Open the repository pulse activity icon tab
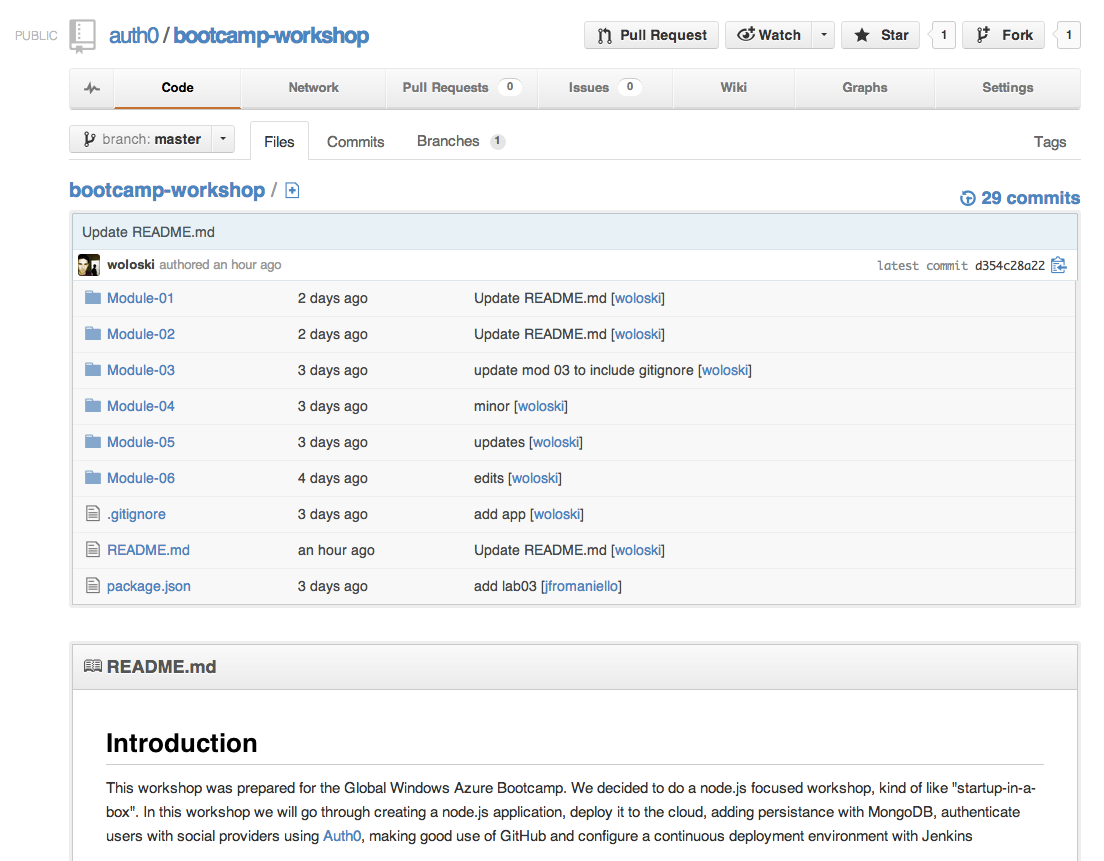The width and height of the screenshot is (1104, 861). click(92, 89)
